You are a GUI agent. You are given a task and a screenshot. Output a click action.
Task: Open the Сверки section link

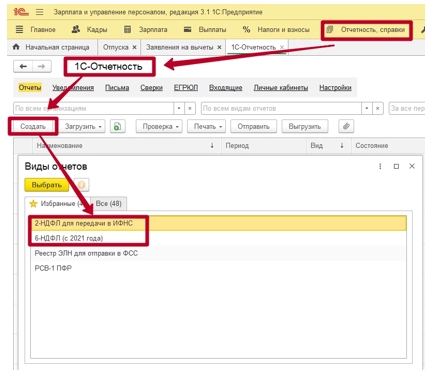[x=151, y=88]
